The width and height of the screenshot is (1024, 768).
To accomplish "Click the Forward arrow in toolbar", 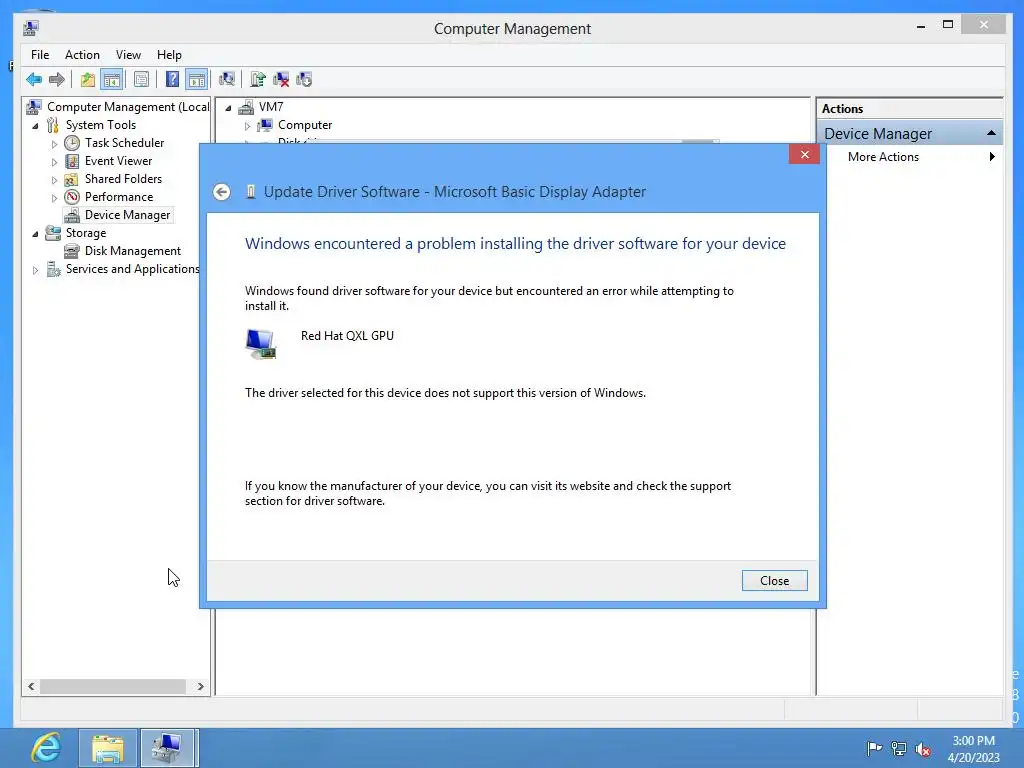I will click(57, 80).
